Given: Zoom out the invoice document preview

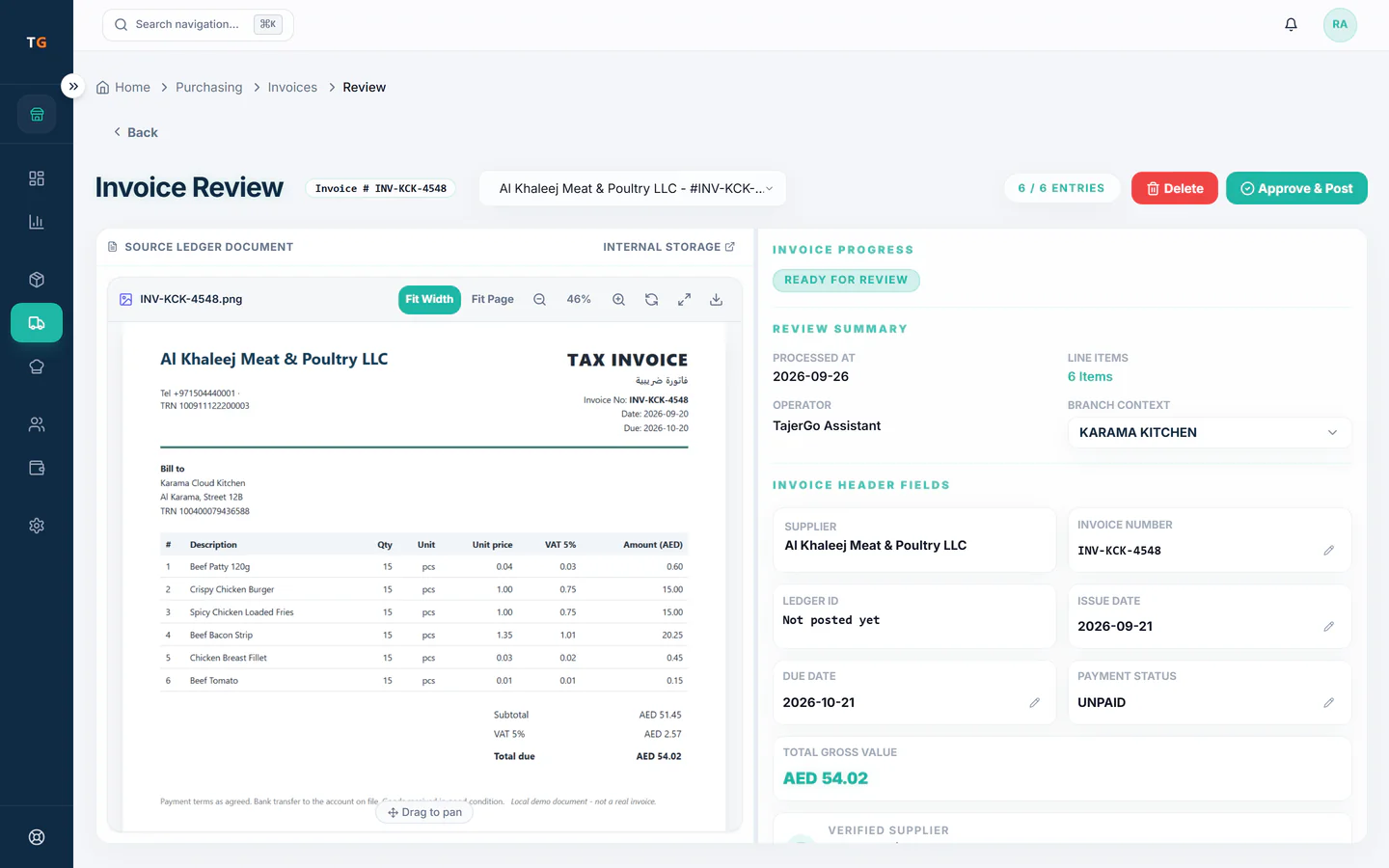Looking at the screenshot, I should (540, 300).
